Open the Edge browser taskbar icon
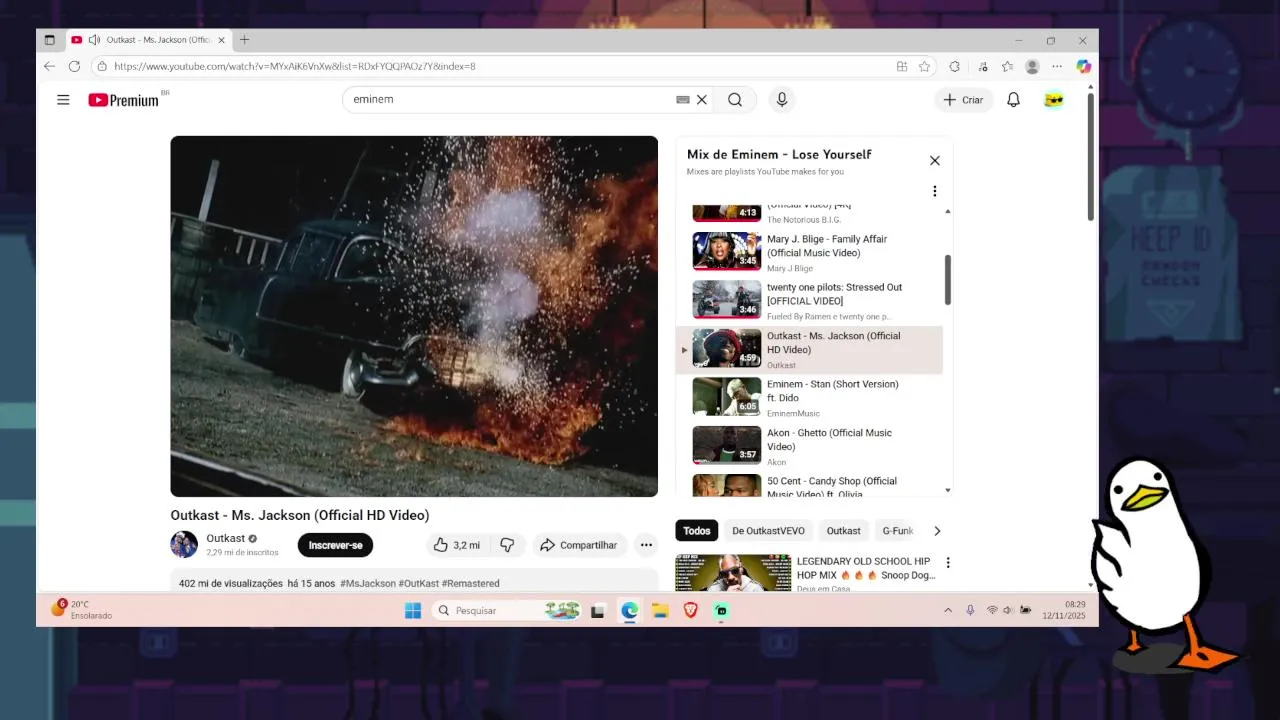Image resolution: width=1280 pixels, height=720 pixels. pos(629,611)
